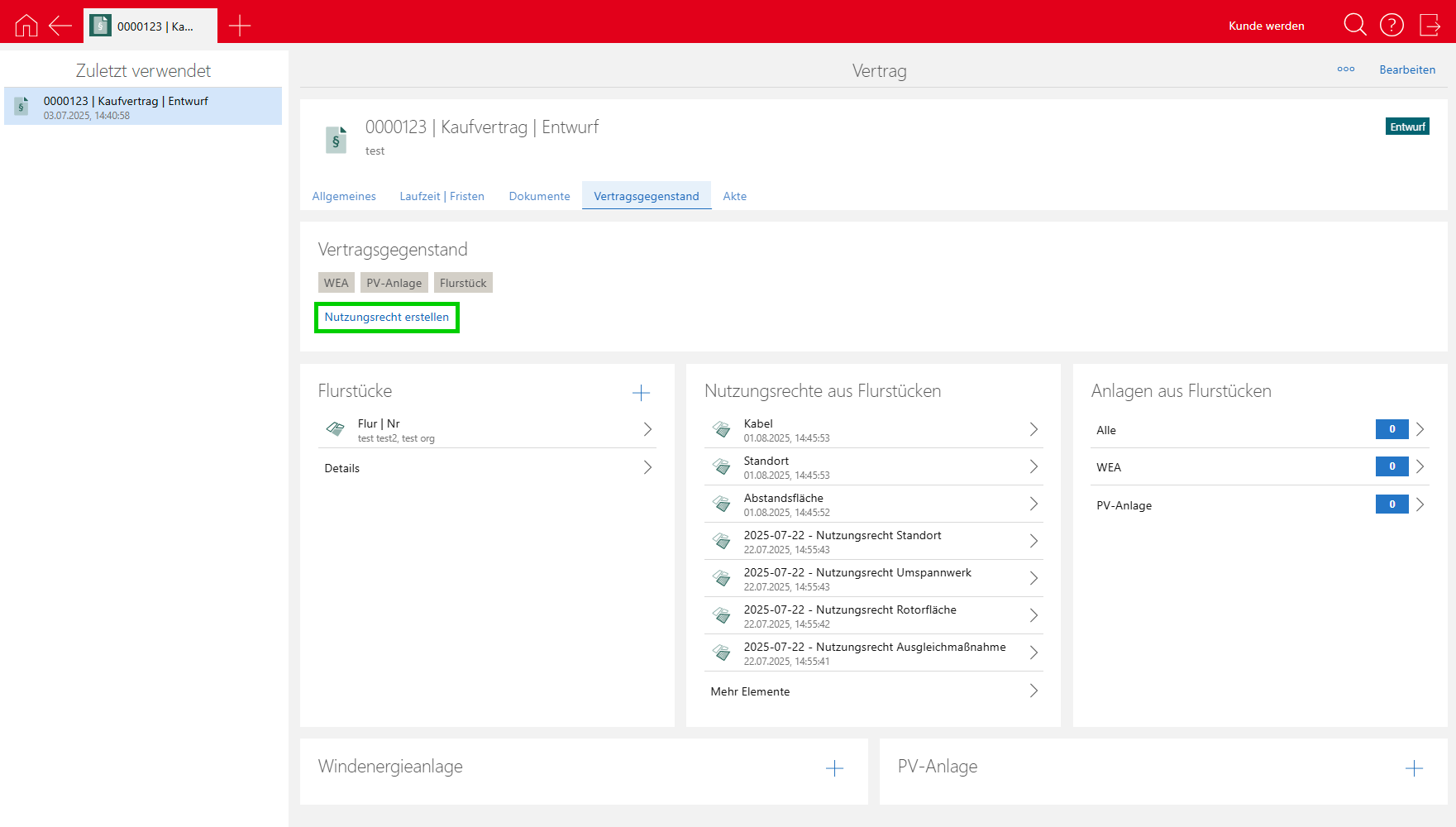This screenshot has width=1456, height=827.
Task: Open search with the magnifier icon
Action: click(x=1354, y=25)
